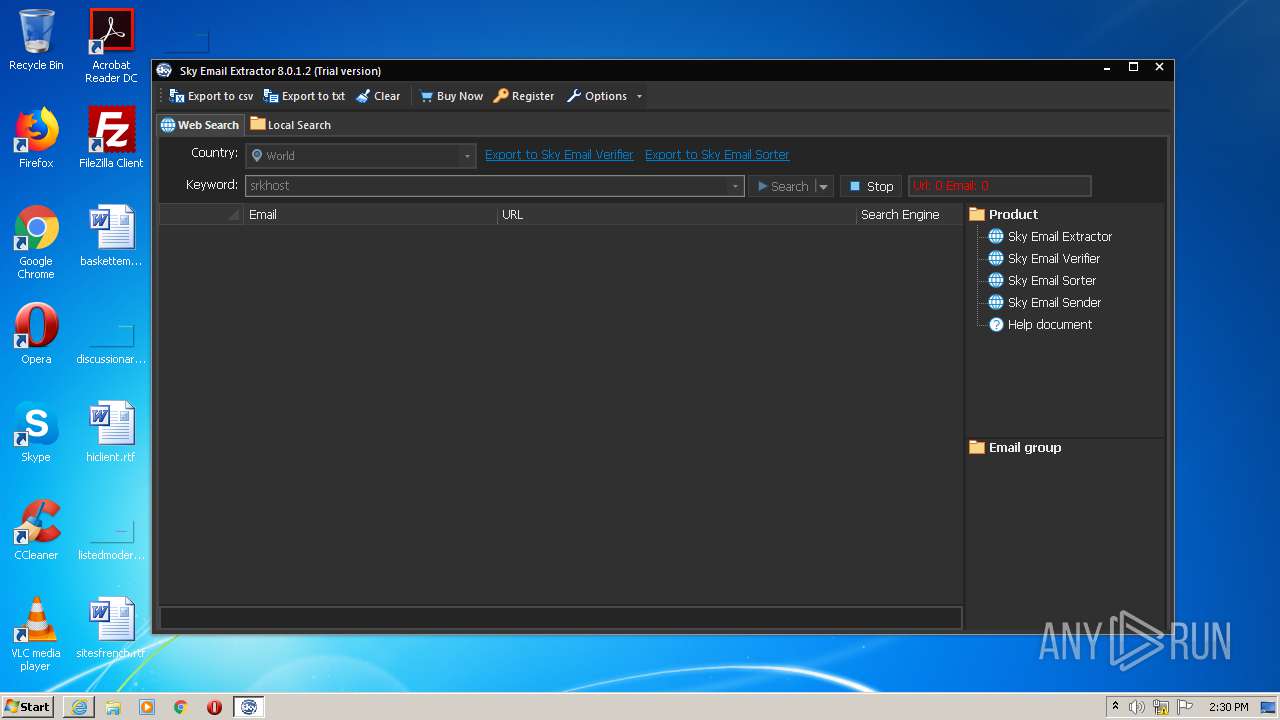Screen dimensions: 1280x720
Task: Expand the toolbar overflow arrow after Options
Action: 639,96
